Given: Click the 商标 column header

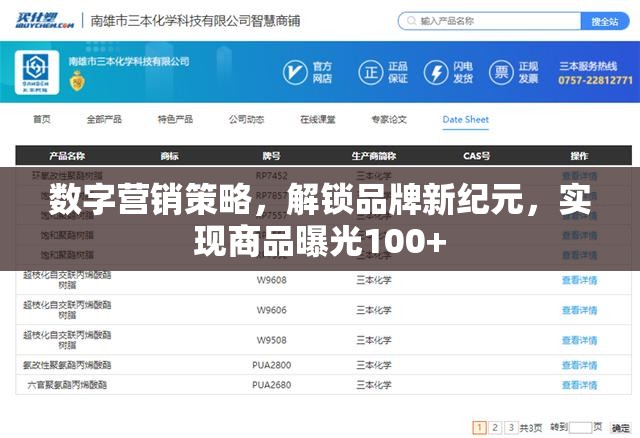Looking at the screenshot, I should [169, 156].
